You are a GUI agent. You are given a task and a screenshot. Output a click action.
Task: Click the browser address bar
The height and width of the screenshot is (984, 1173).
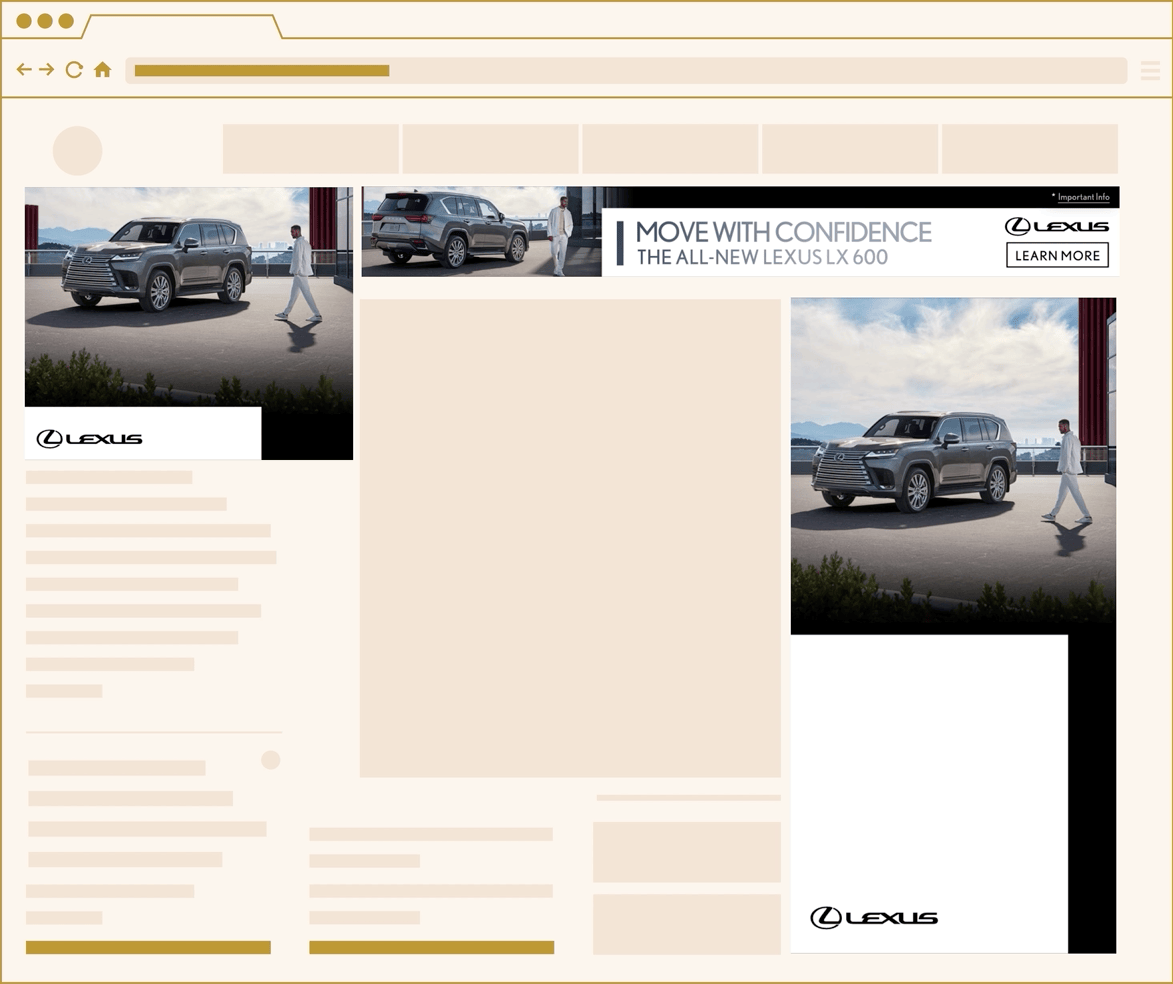pyautogui.click(x=626, y=70)
